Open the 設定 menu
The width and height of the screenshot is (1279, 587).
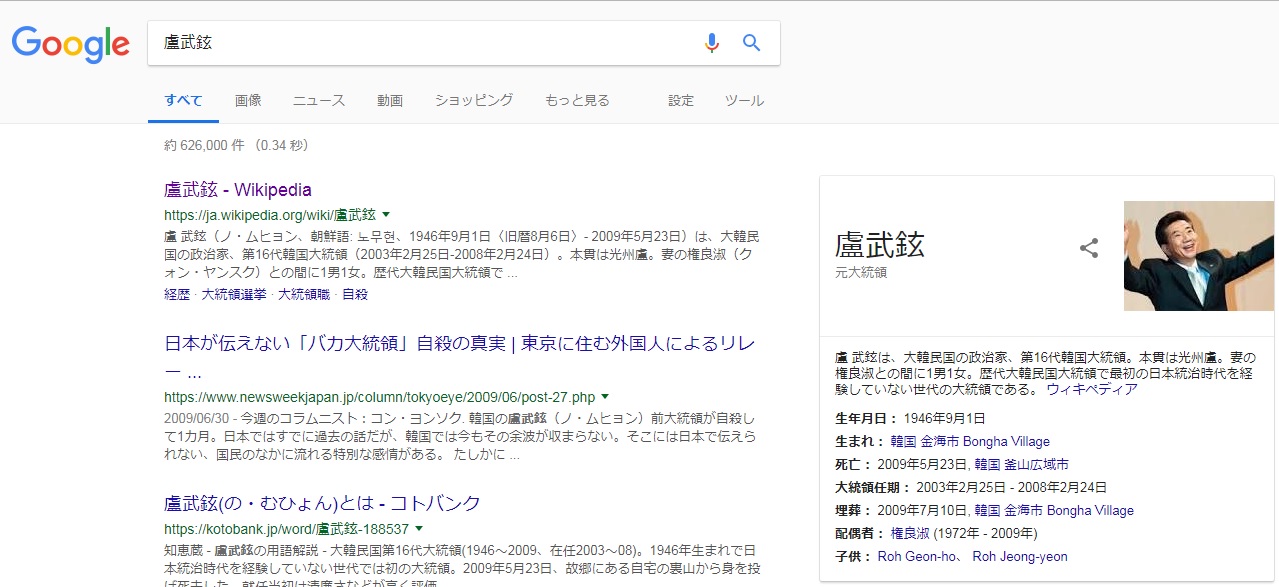coord(681,100)
